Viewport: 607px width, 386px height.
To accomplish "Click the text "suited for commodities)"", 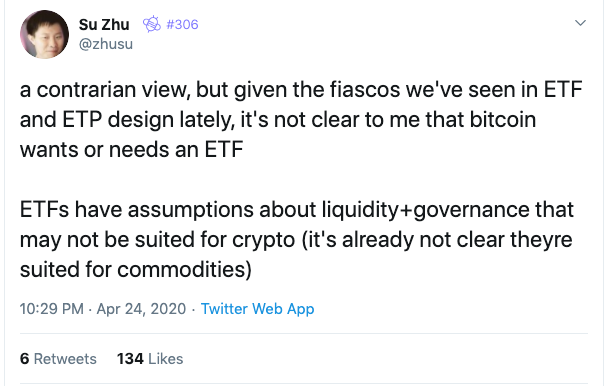I will pos(136,269).
